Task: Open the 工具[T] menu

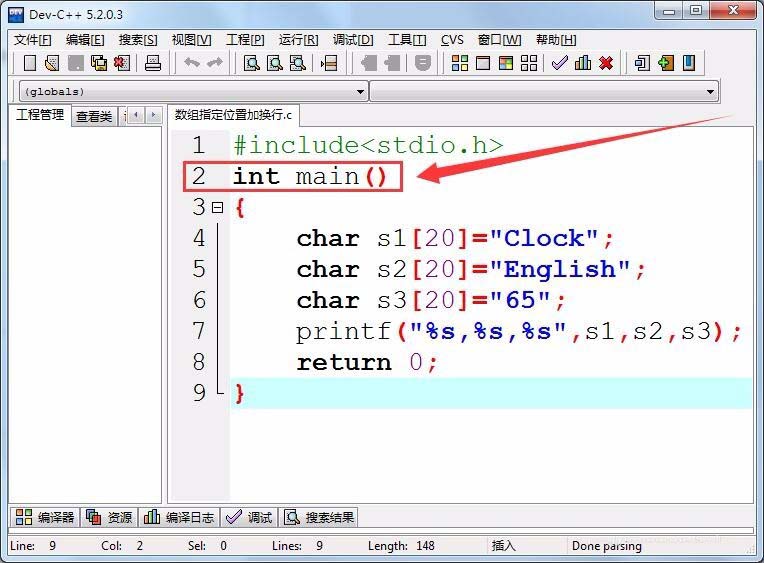Action: pos(407,39)
